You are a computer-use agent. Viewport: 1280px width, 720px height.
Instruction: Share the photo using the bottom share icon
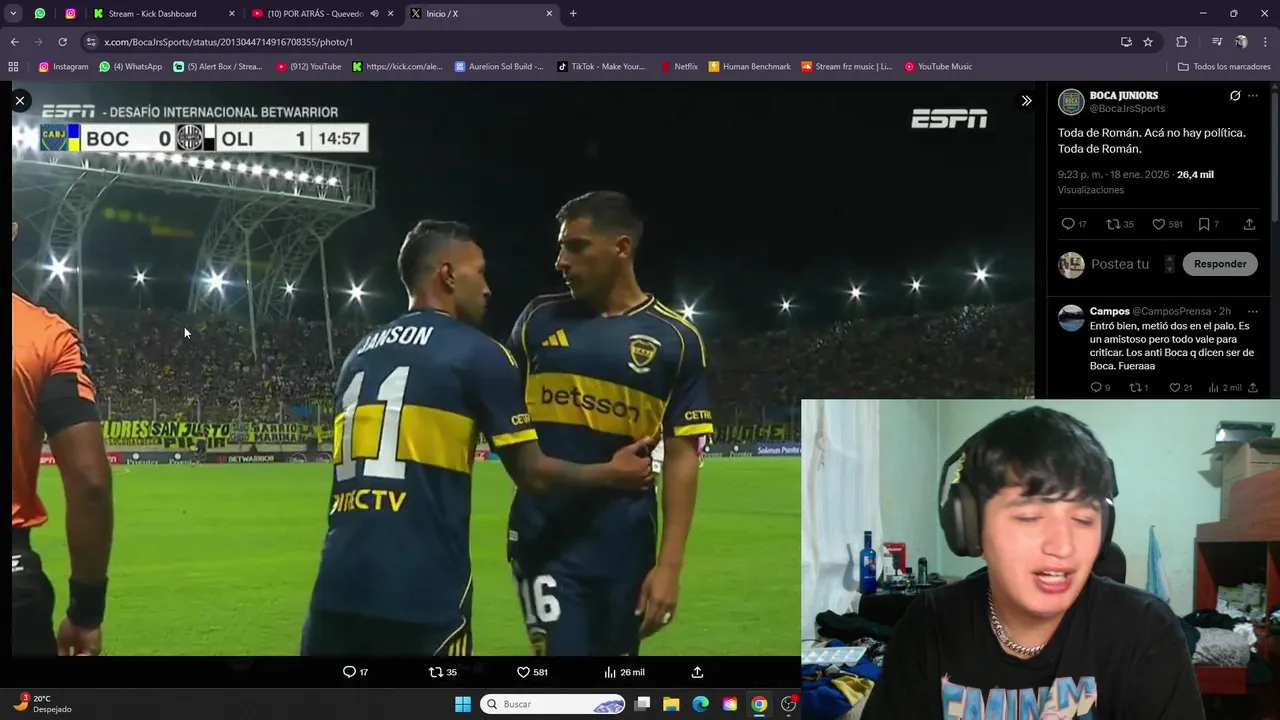(697, 672)
